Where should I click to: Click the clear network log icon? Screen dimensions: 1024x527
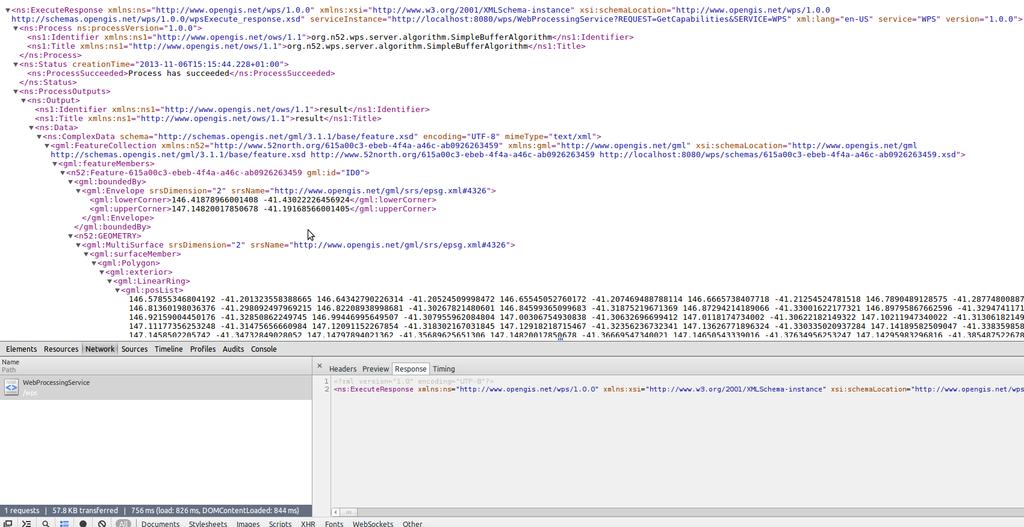coord(103,524)
